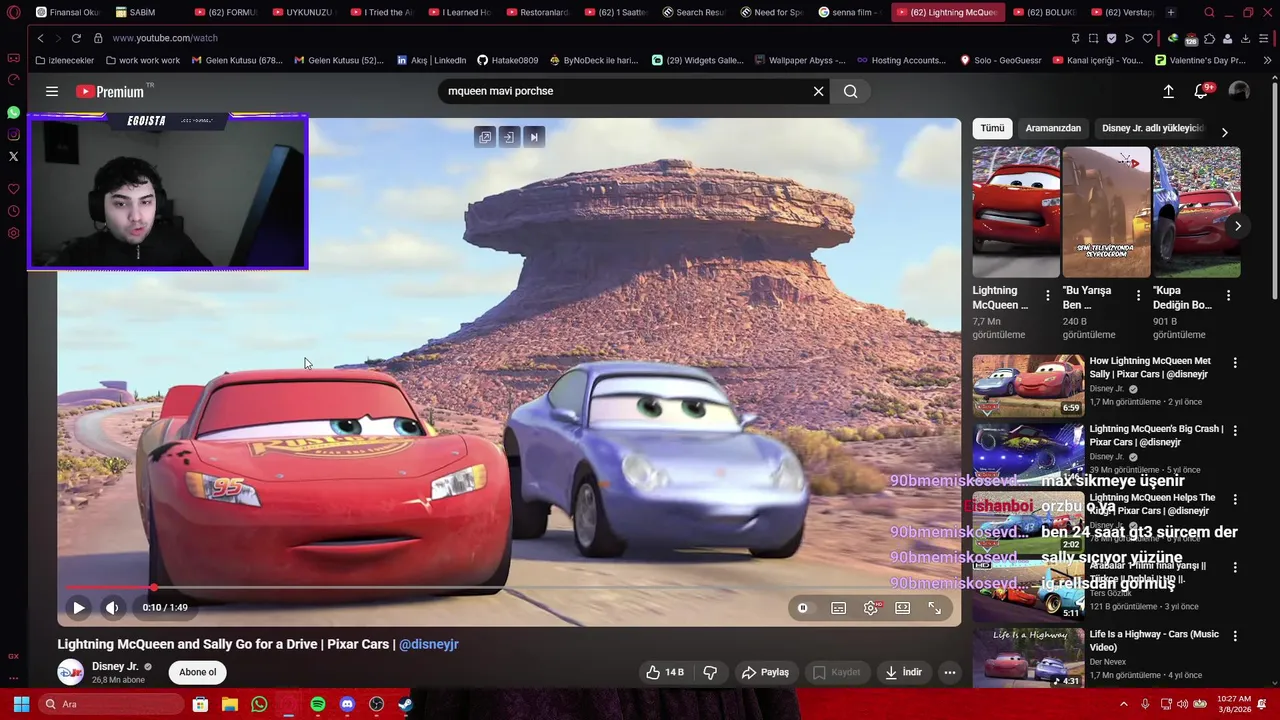This screenshot has height=720, width=1280.
Task: Download video with İndir button
Action: [903, 672]
